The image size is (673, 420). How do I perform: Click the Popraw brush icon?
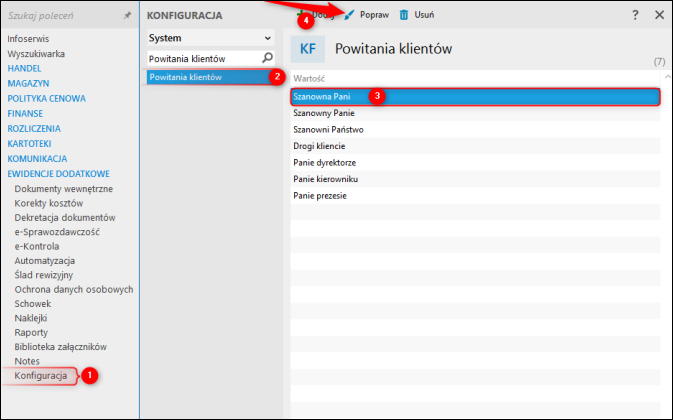[x=349, y=15]
